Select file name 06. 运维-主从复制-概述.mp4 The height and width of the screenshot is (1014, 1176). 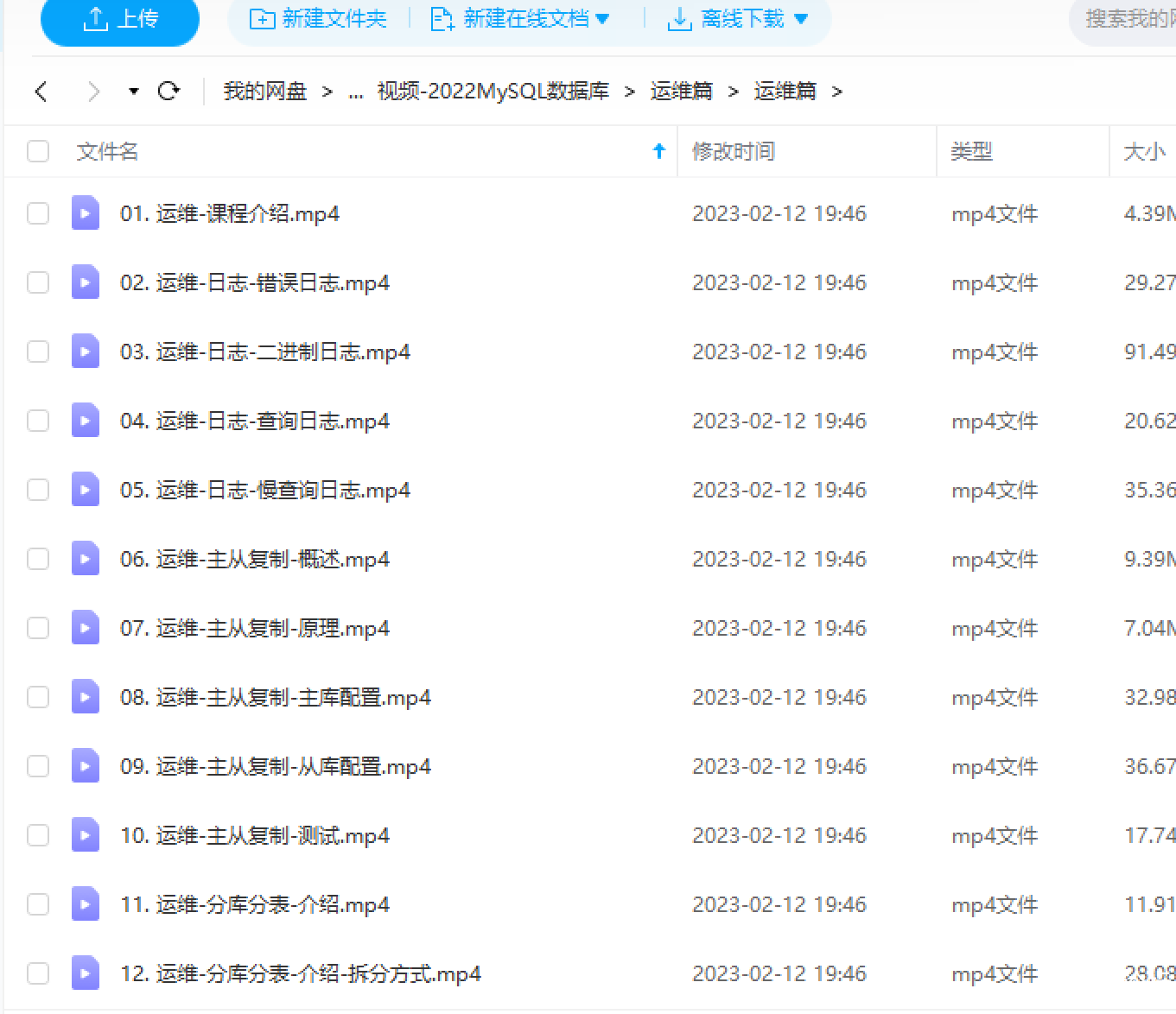click(x=255, y=559)
